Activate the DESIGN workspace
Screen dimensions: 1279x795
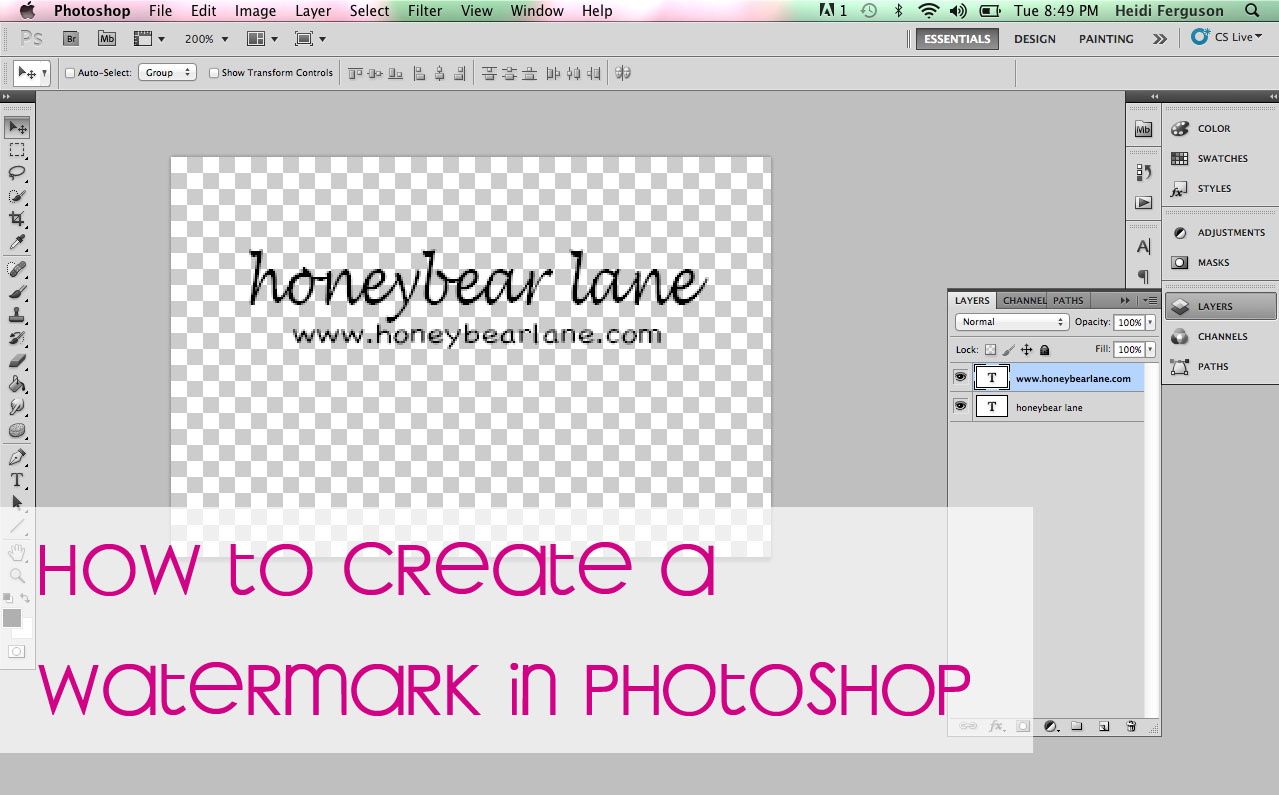[x=1034, y=38]
